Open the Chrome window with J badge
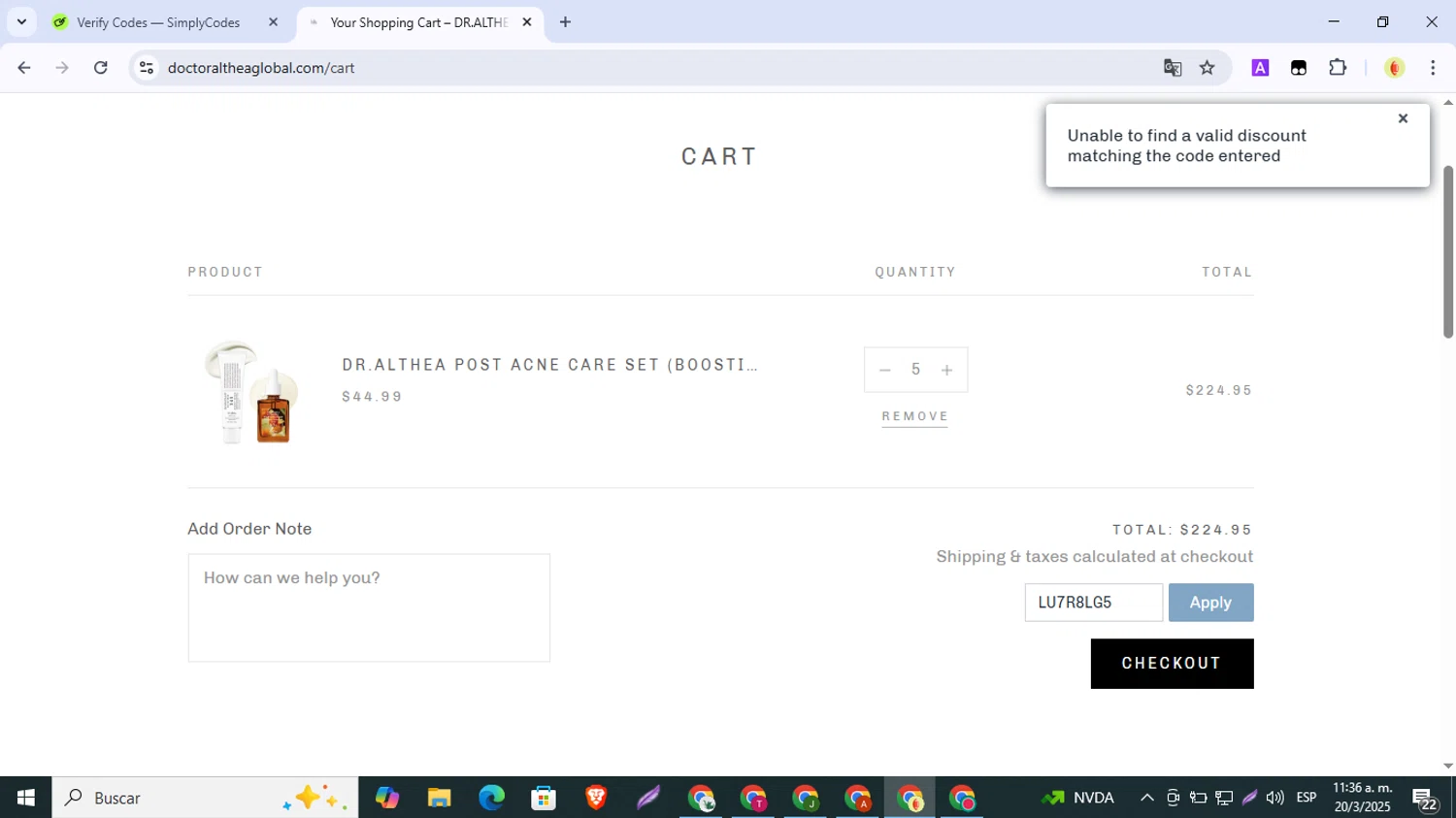The image size is (1456, 818). 806,798
